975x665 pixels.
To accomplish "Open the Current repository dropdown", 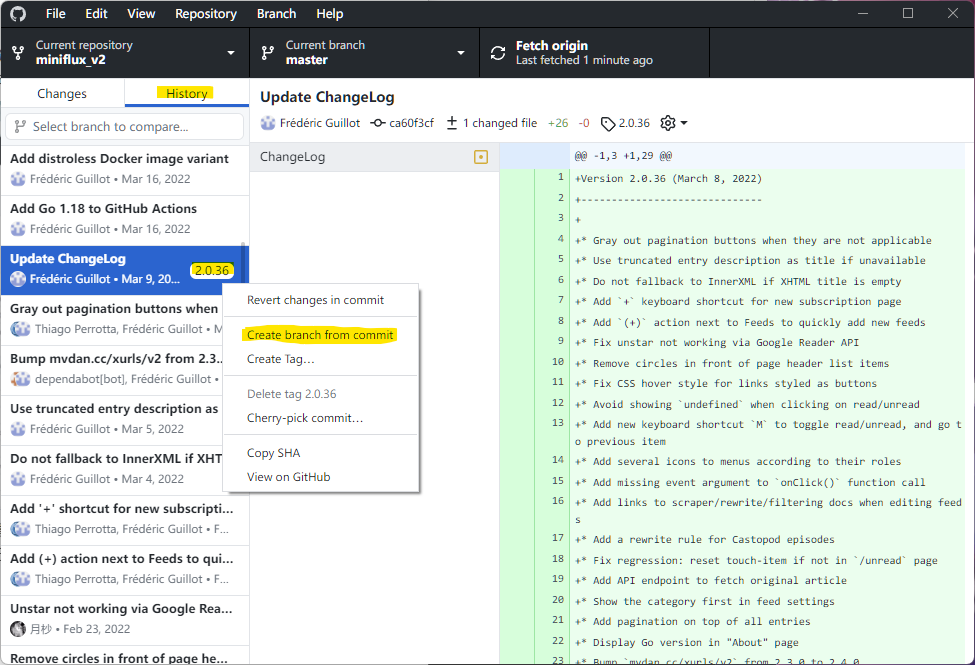I will coord(125,53).
